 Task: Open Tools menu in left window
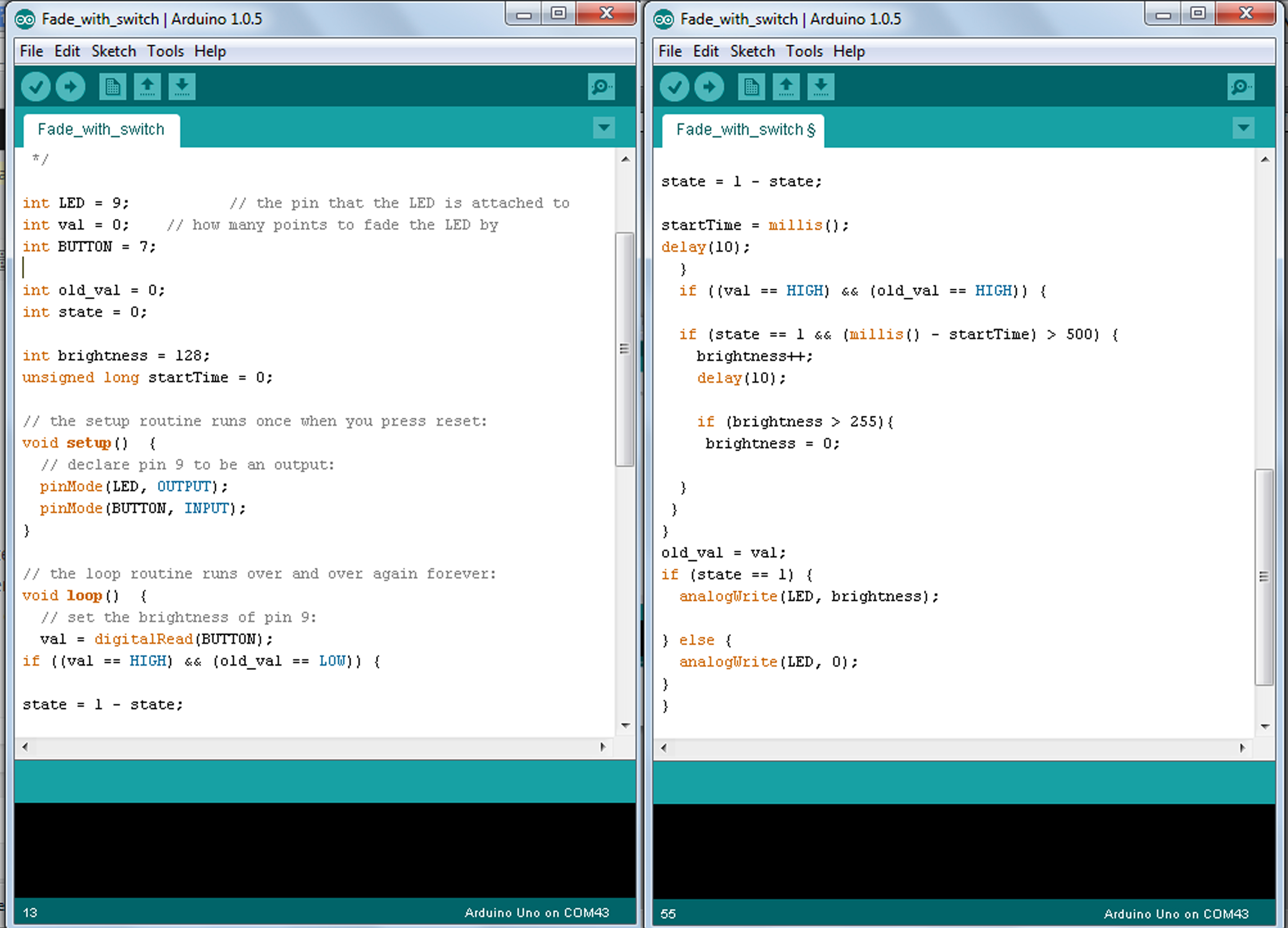[165, 51]
